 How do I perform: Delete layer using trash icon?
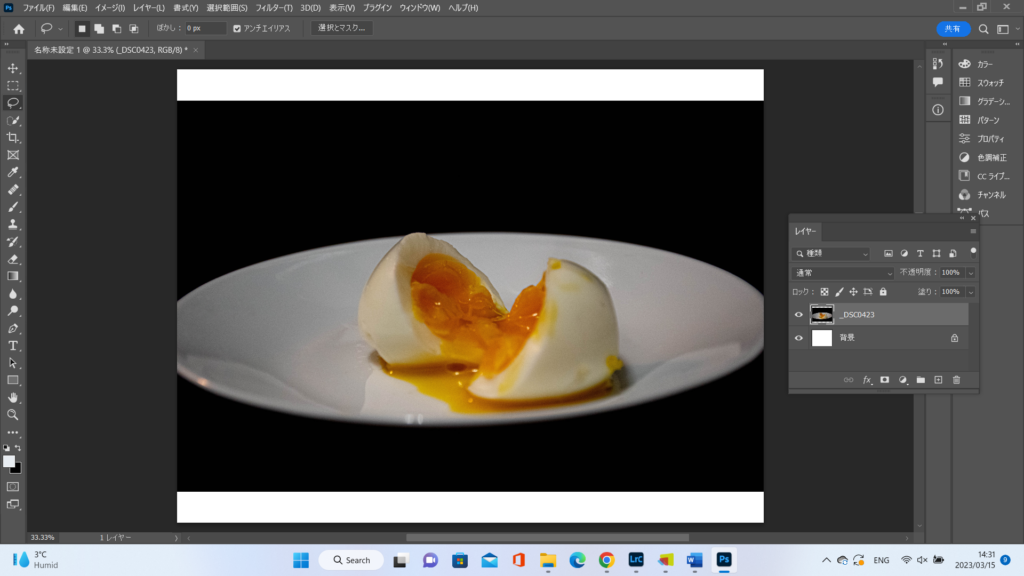956,380
